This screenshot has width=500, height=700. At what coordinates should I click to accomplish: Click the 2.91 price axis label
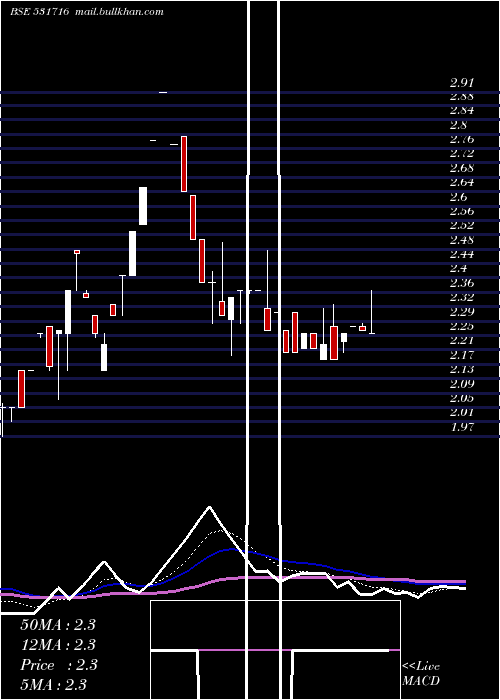(462, 83)
